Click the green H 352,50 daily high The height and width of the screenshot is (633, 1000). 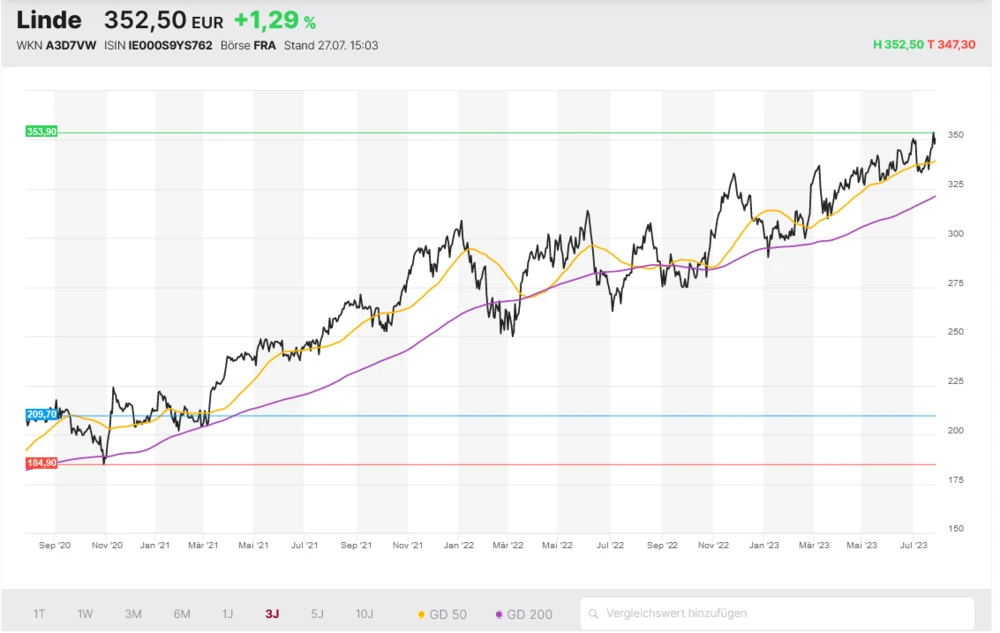[x=897, y=45]
